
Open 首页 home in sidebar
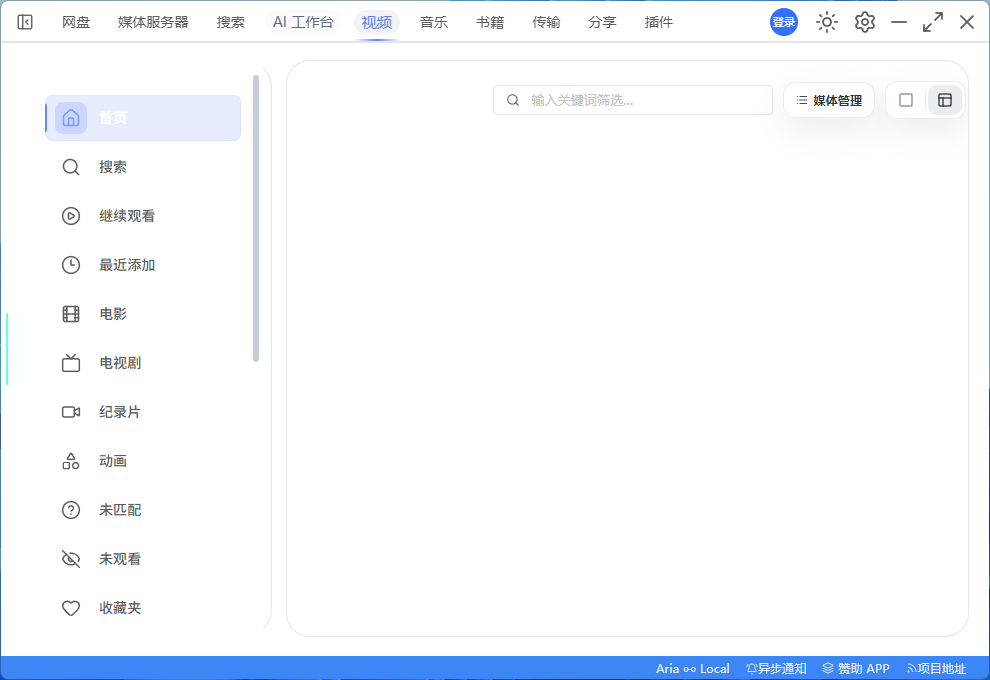(143, 118)
